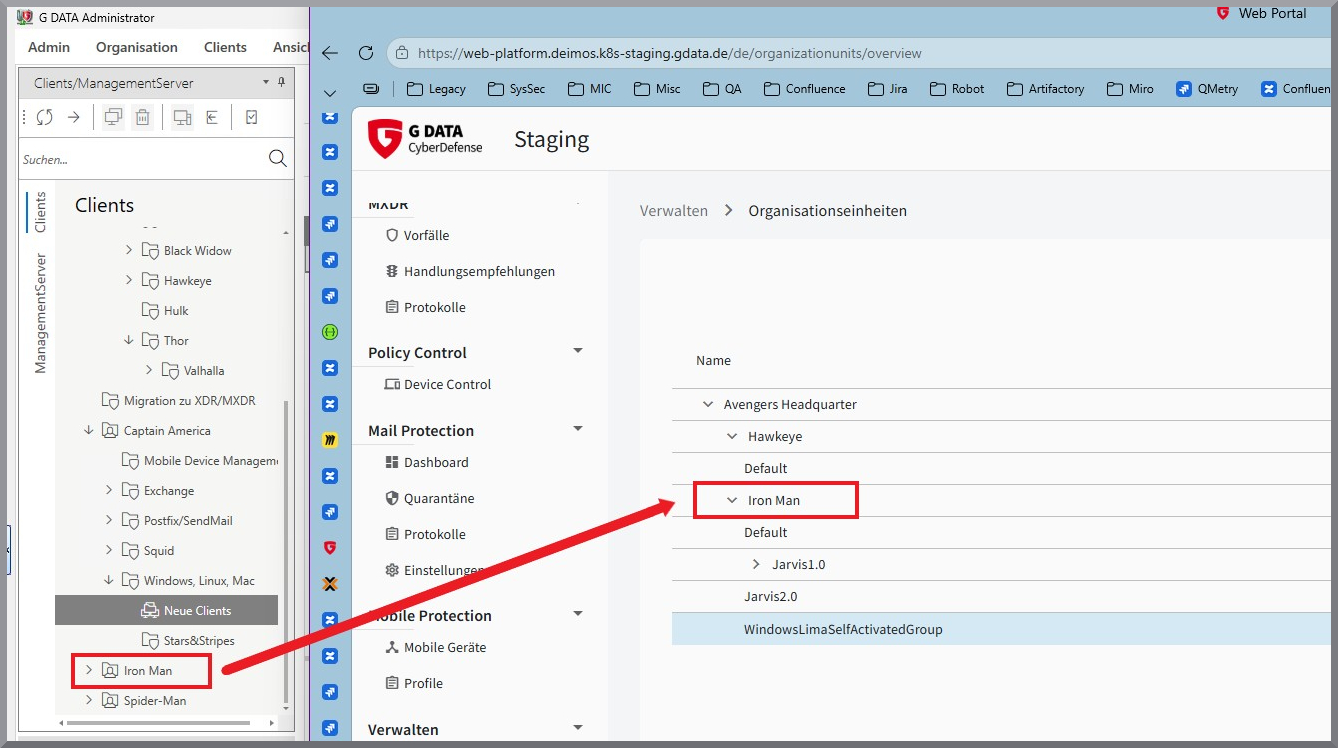1338x748 pixels.
Task: Click the right-arrow icon in the Clients toolbar
Action: (73, 117)
